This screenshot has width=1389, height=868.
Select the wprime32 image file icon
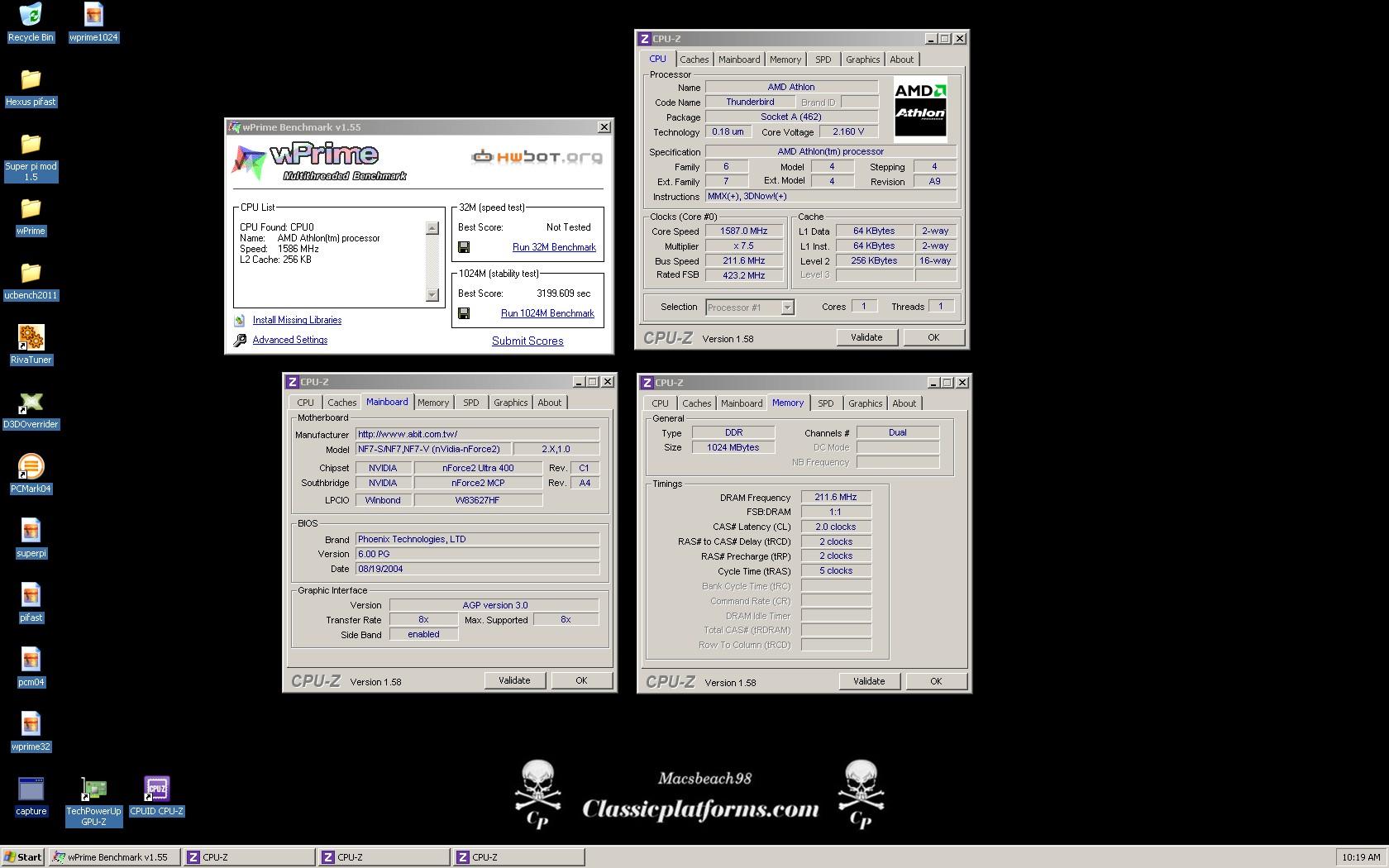[31, 725]
